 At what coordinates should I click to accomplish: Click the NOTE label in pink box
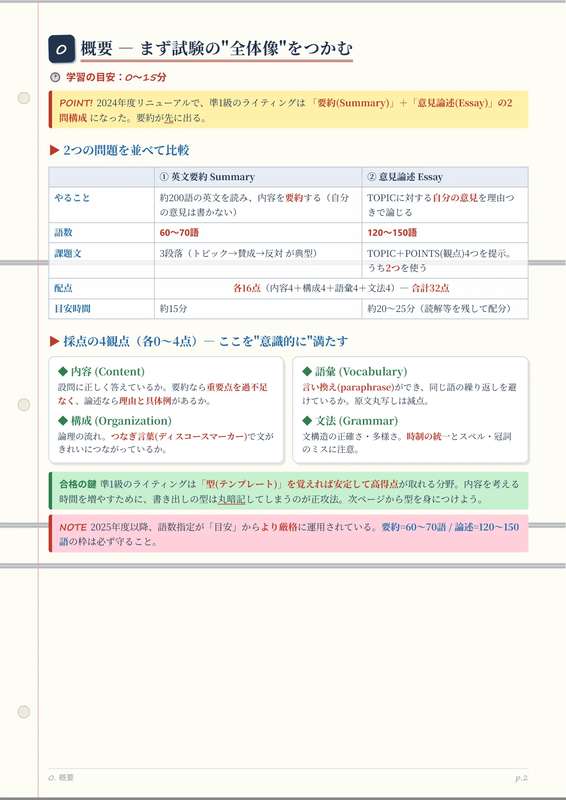point(72,527)
